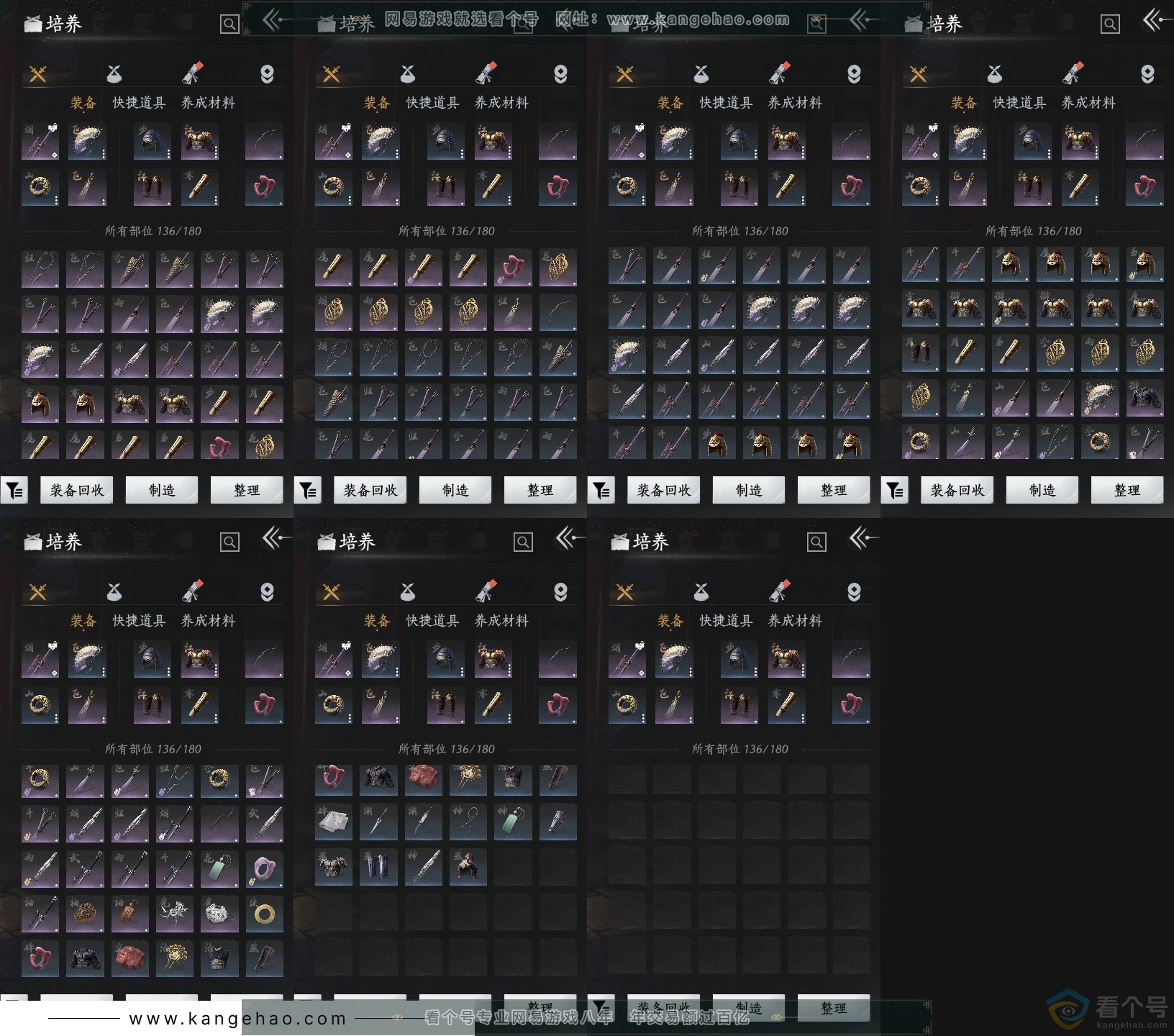The height and width of the screenshot is (1036, 1174).
Task: Select crossed-swords category in third top panel
Action: point(625,74)
